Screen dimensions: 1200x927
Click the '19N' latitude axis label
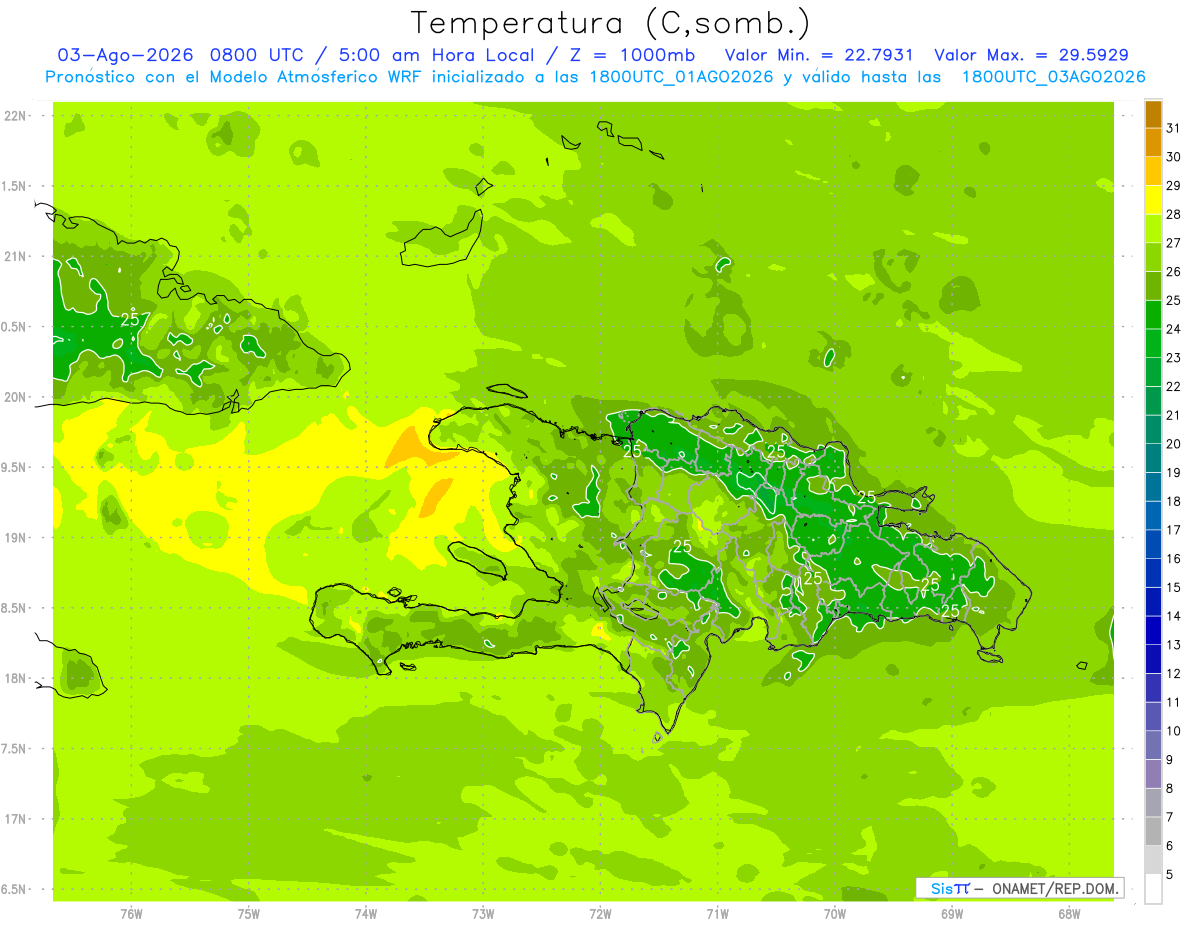[x=15, y=538]
